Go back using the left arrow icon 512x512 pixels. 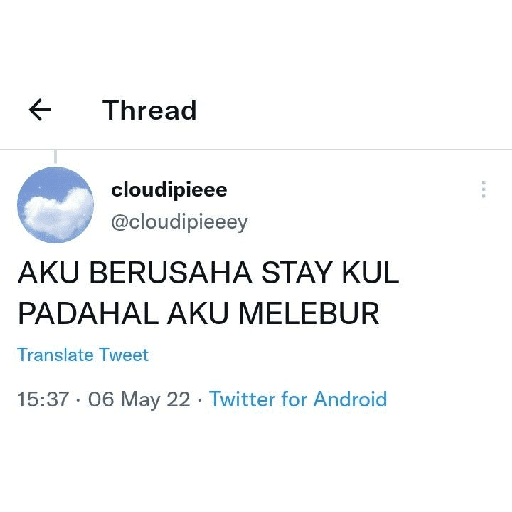tap(40, 109)
